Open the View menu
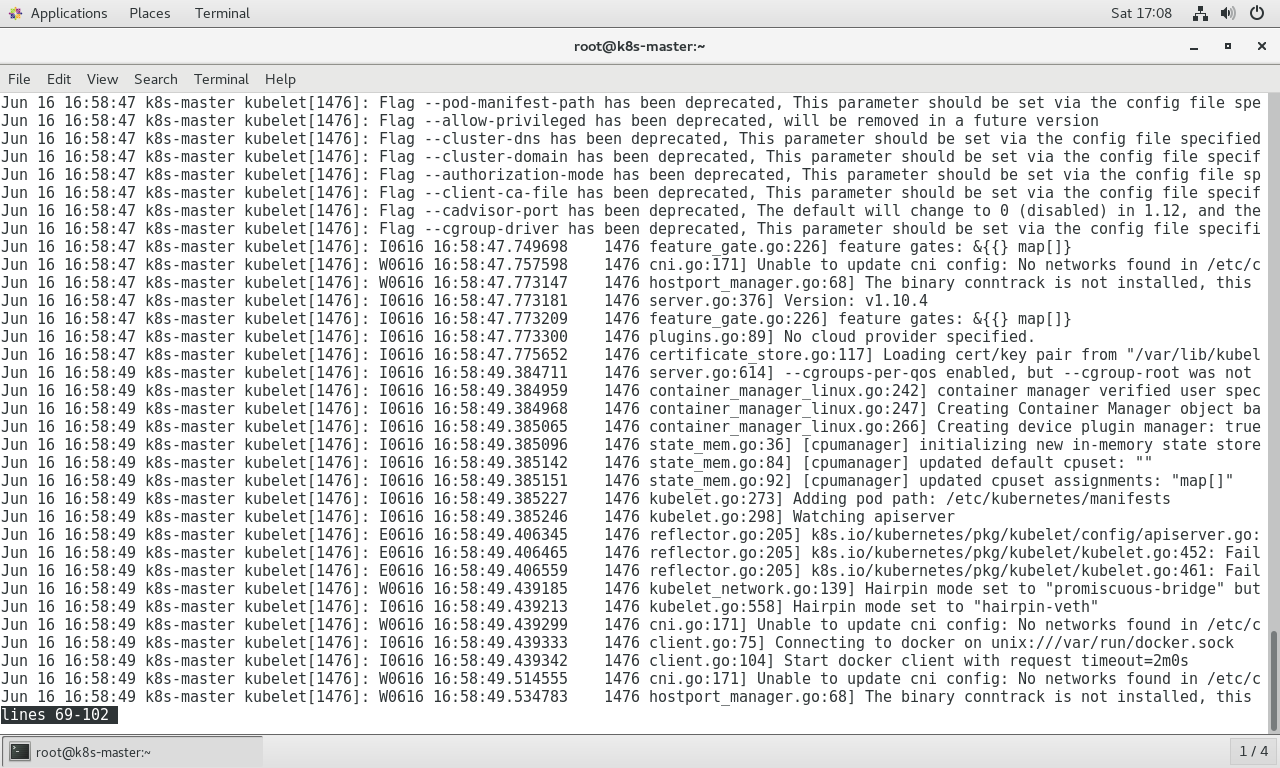 pyautogui.click(x=102, y=79)
